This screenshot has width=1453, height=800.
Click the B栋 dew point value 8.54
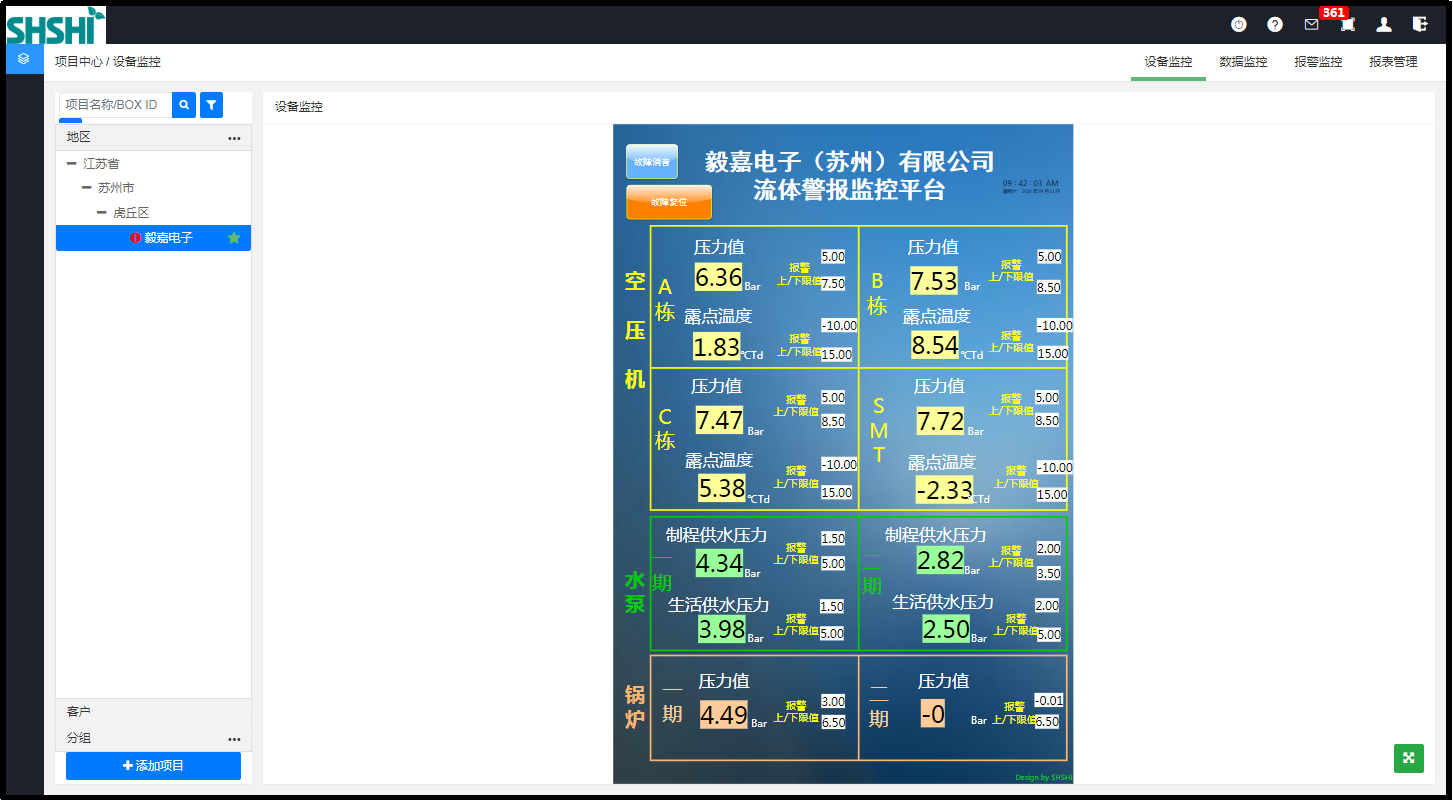pos(935,345)
